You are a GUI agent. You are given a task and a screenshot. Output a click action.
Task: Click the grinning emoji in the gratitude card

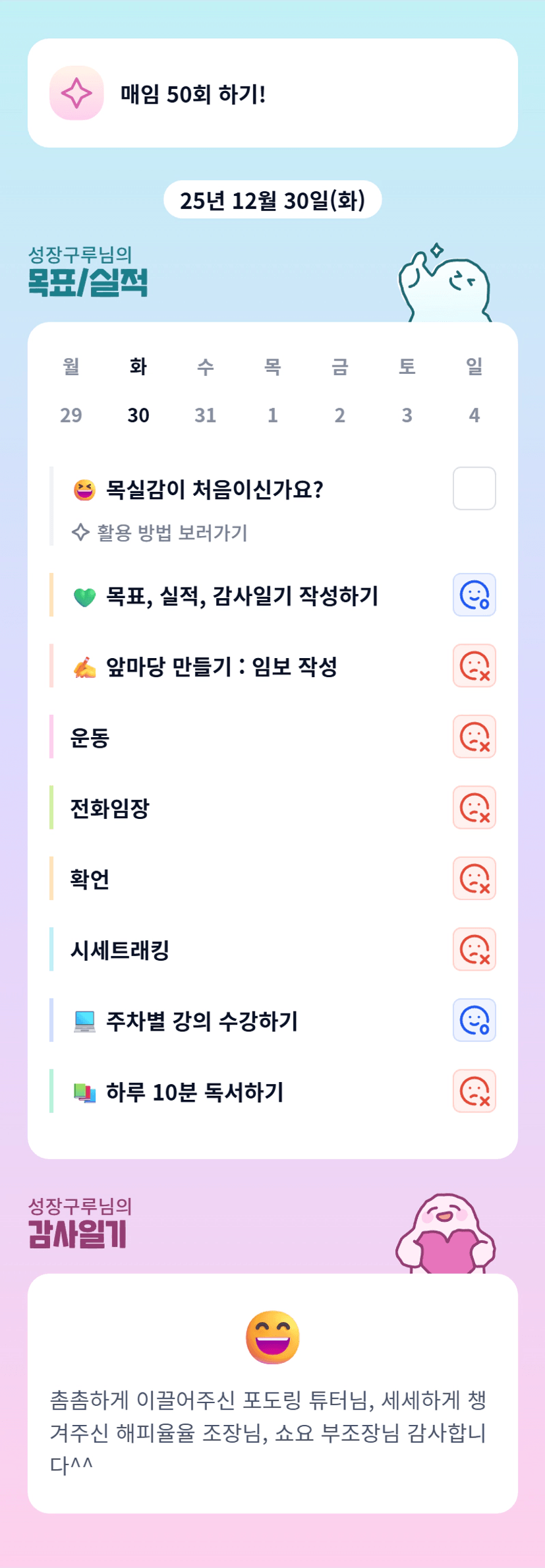click(272, 1337)
